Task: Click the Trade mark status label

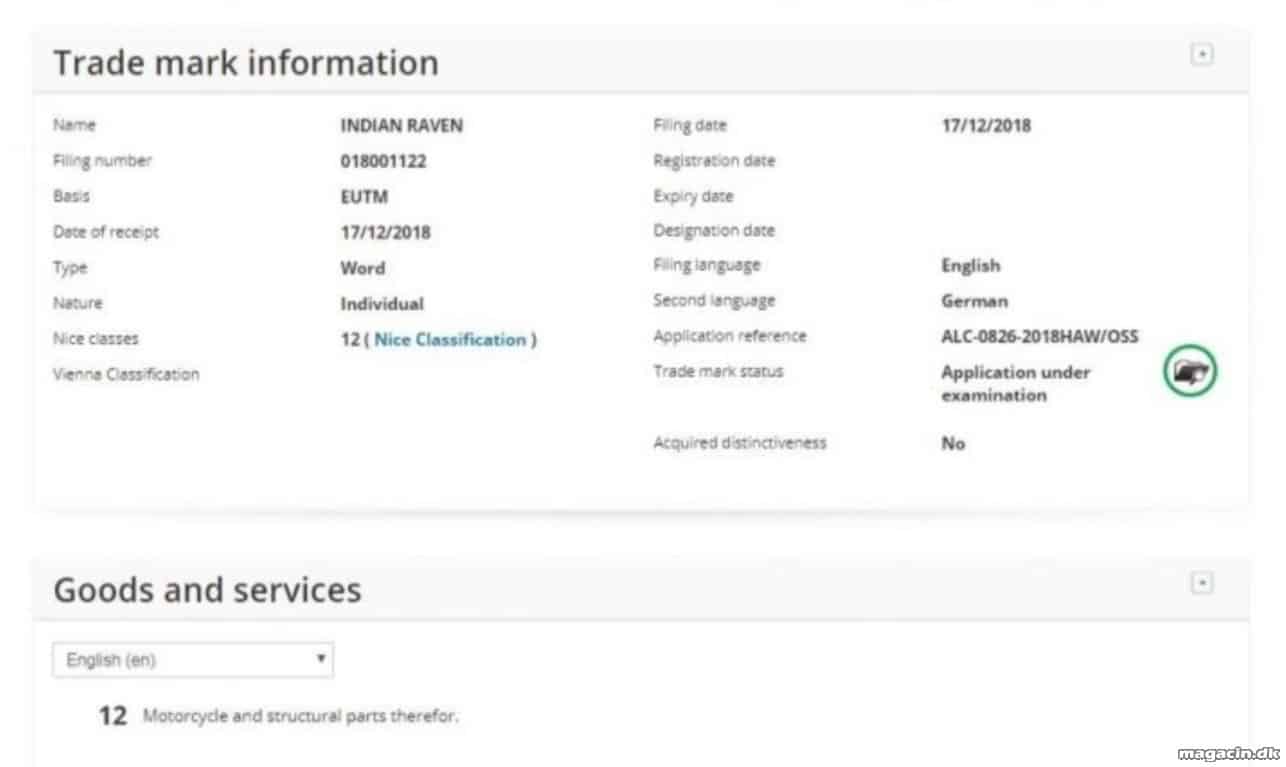Action: tap(718, 371)
